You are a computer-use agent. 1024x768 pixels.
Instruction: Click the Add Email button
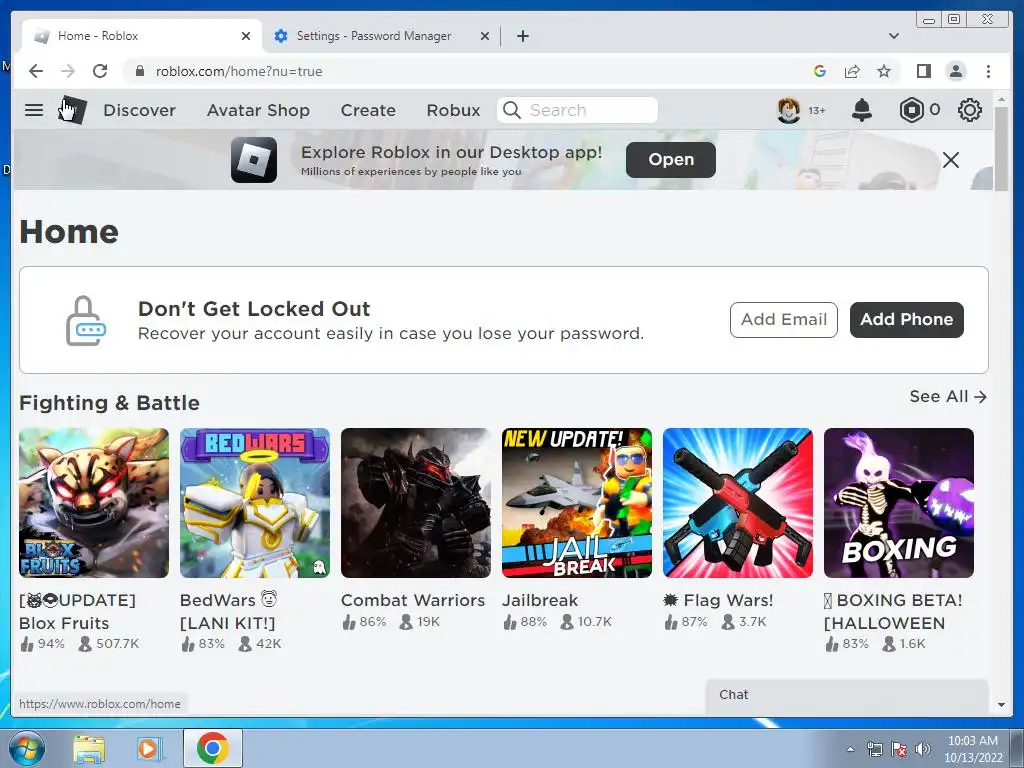click(x=784, y=320)
